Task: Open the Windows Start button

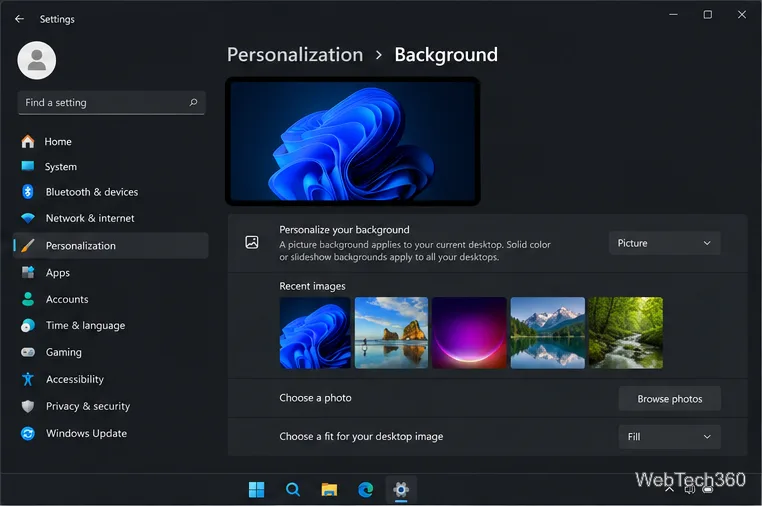Action: [257, 489]
